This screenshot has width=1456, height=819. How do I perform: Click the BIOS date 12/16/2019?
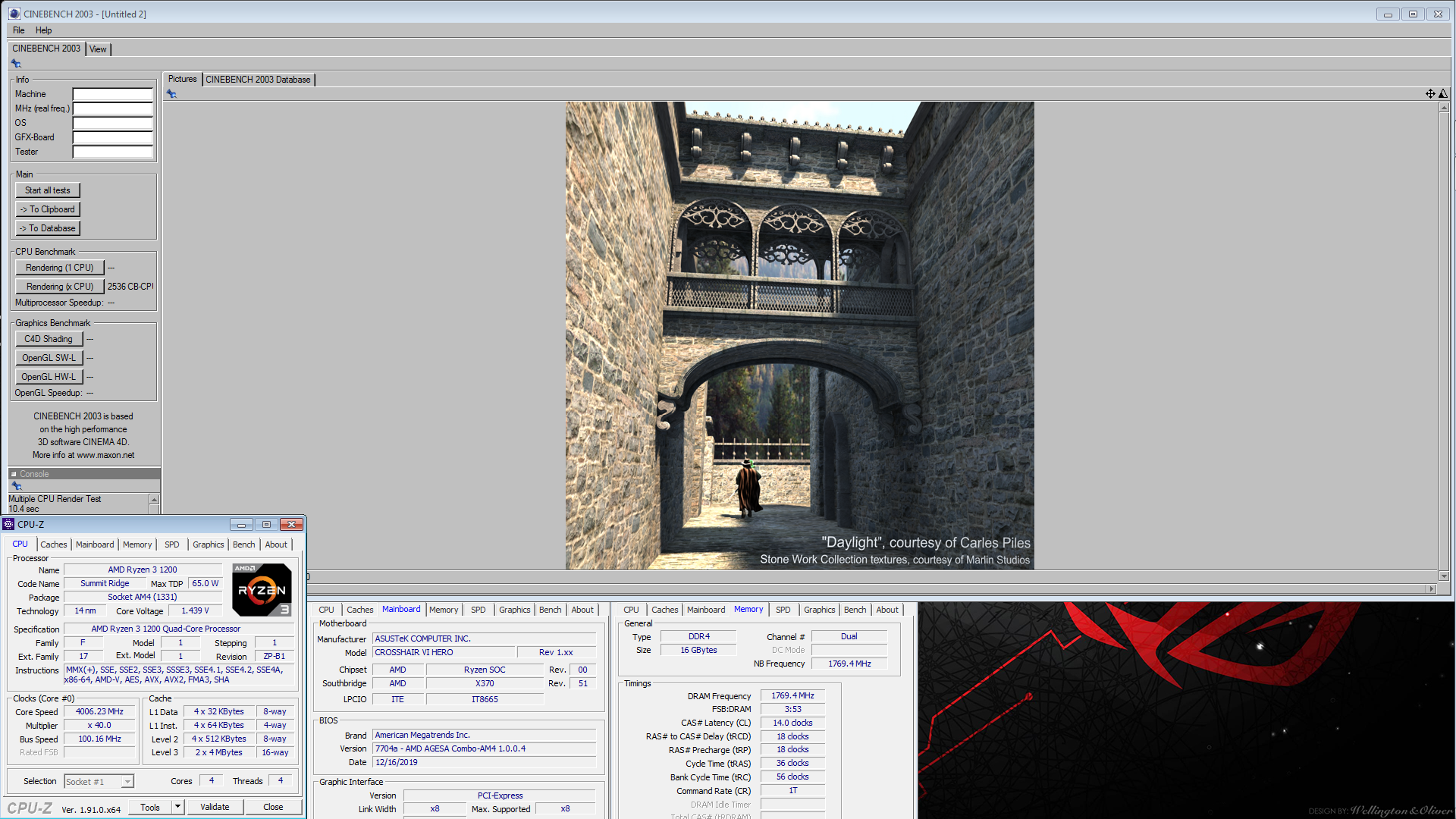coord(484,762)
